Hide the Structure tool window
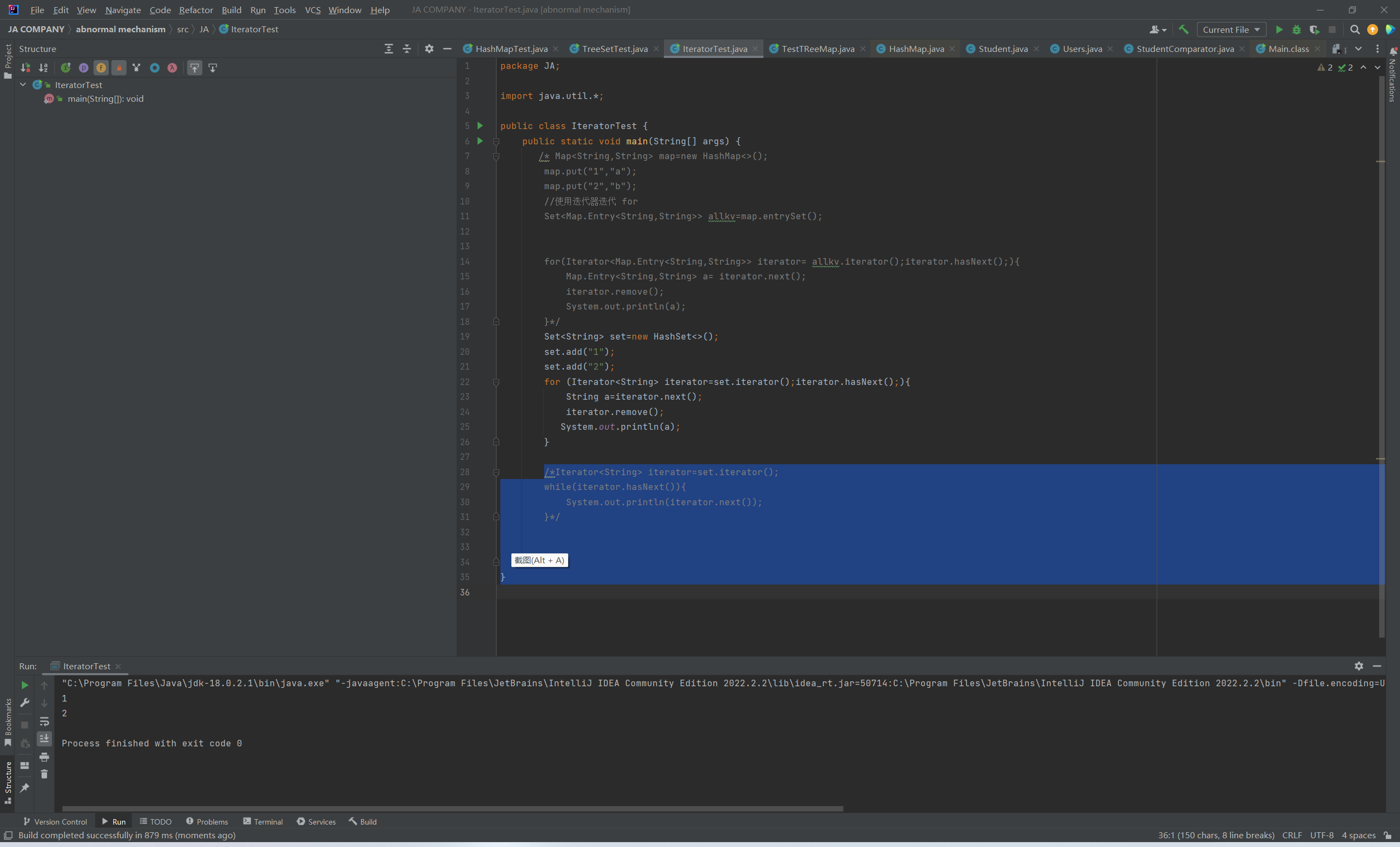Viewport: 1400px width, 847px height. click(447, 49)
